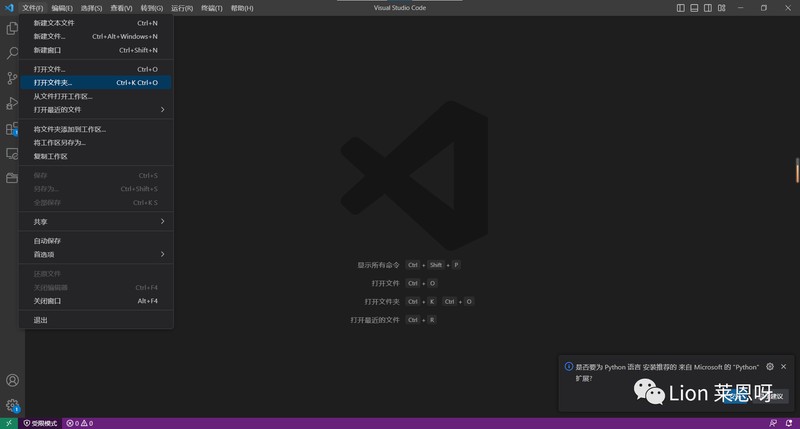Select 将文件夹添加到工作区... entry
The height and width of the screenshot is (429, 800).
pyautogui.click(x=96, y=129)
